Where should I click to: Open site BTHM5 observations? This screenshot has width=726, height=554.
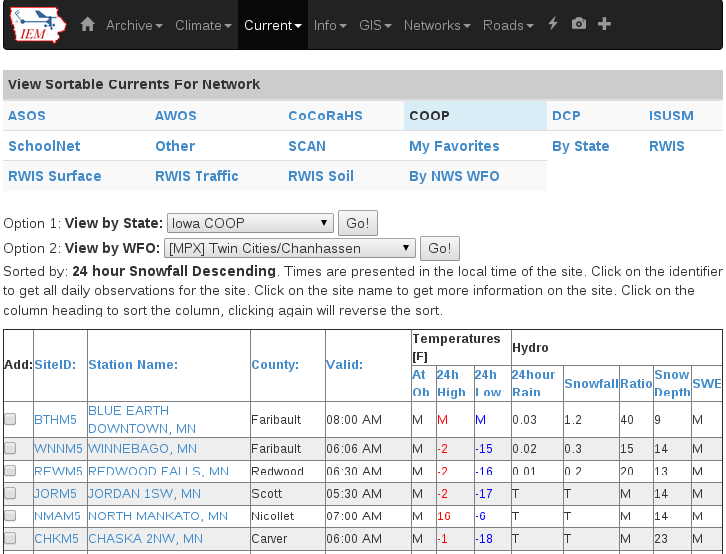coord(55,419)
